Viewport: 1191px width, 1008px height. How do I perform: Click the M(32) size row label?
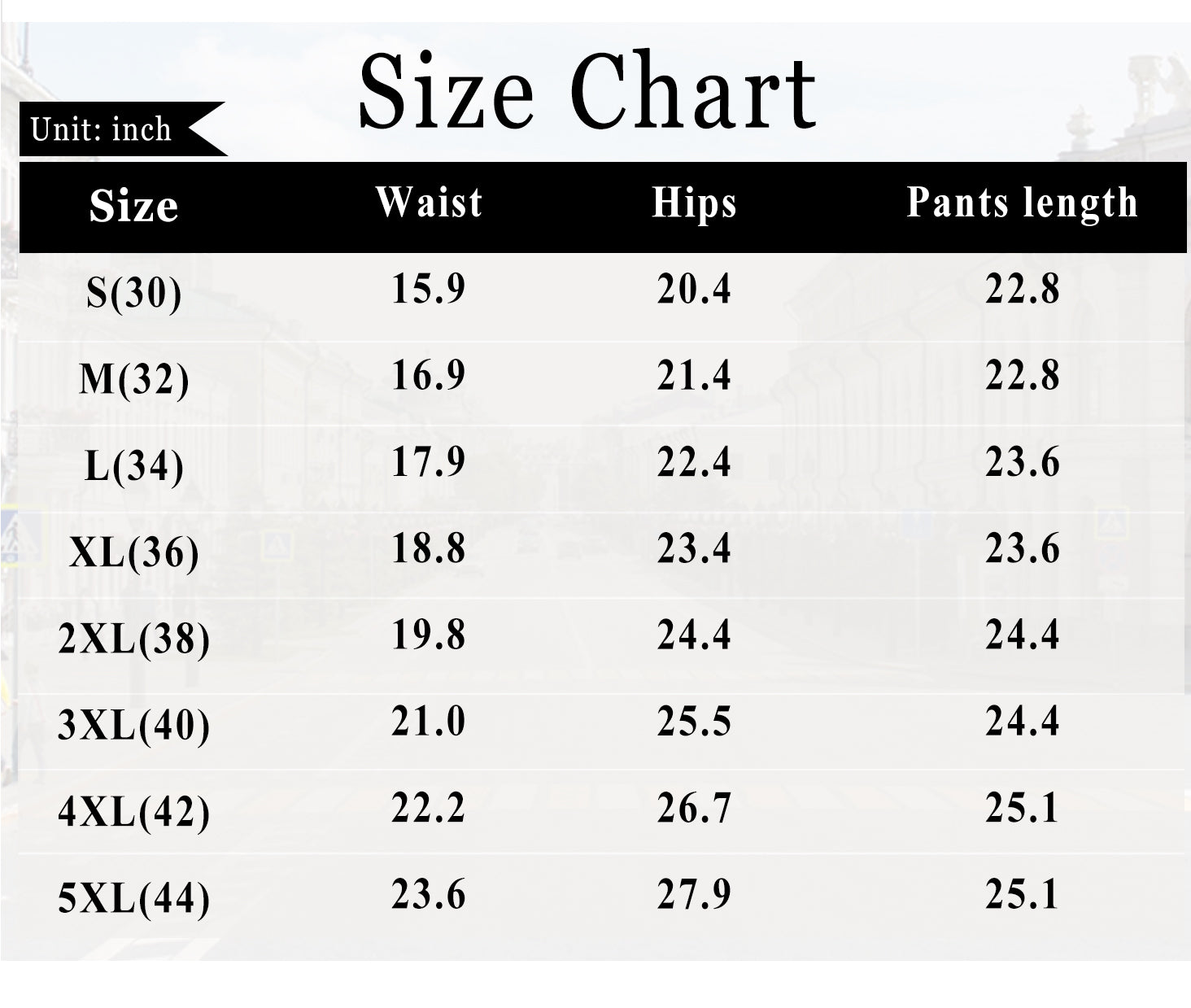pos(133,379)
